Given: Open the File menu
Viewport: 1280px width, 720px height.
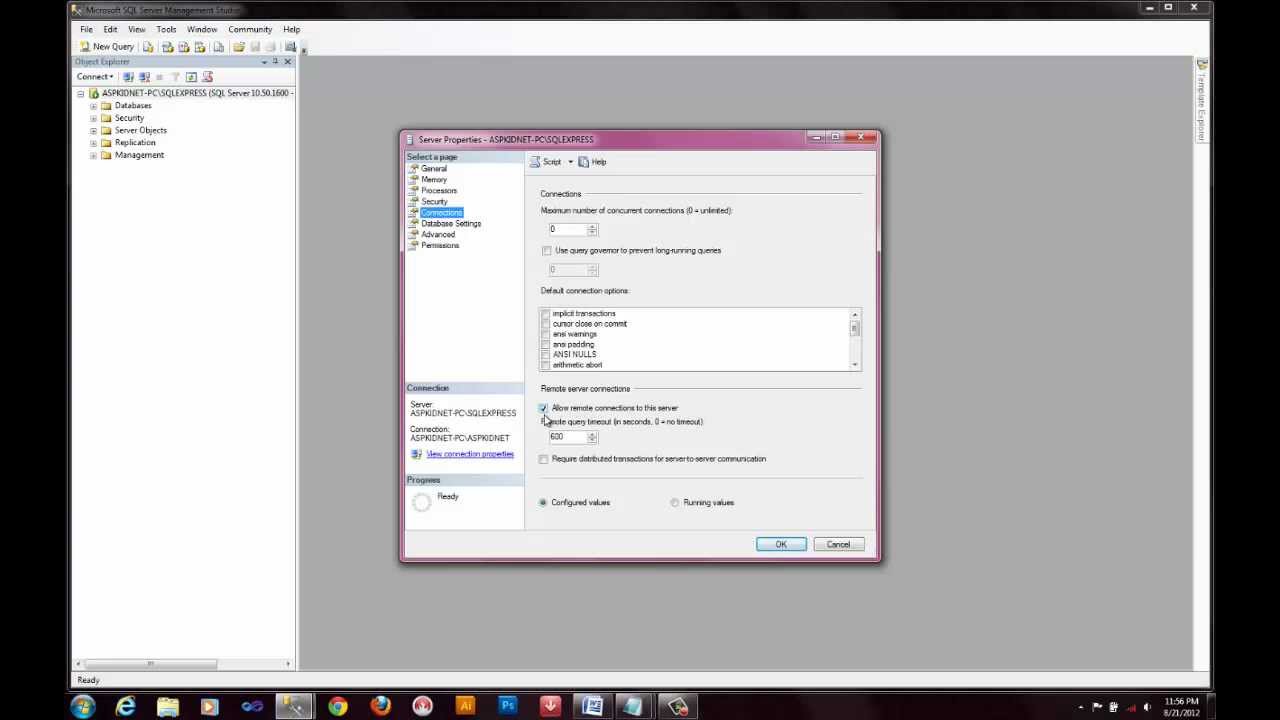Looking at the screenshot, I should click(87, 30).
